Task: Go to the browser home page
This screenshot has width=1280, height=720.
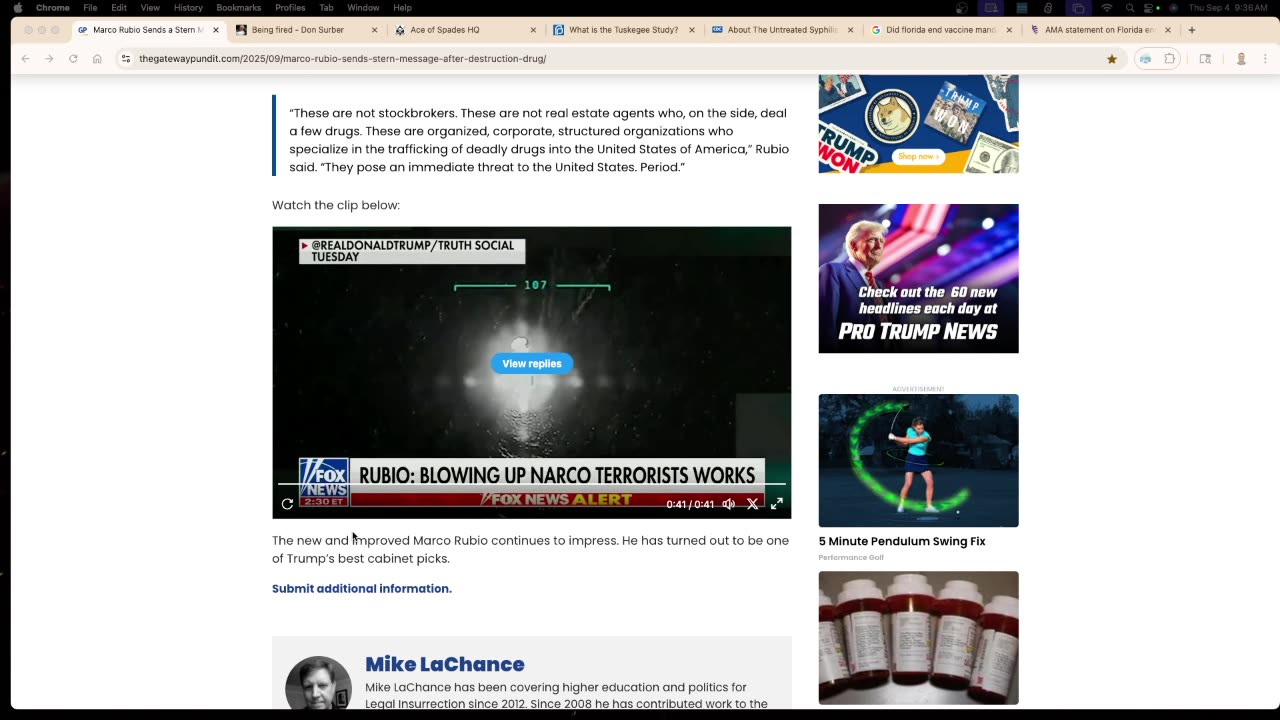Action: coord(97,59)
